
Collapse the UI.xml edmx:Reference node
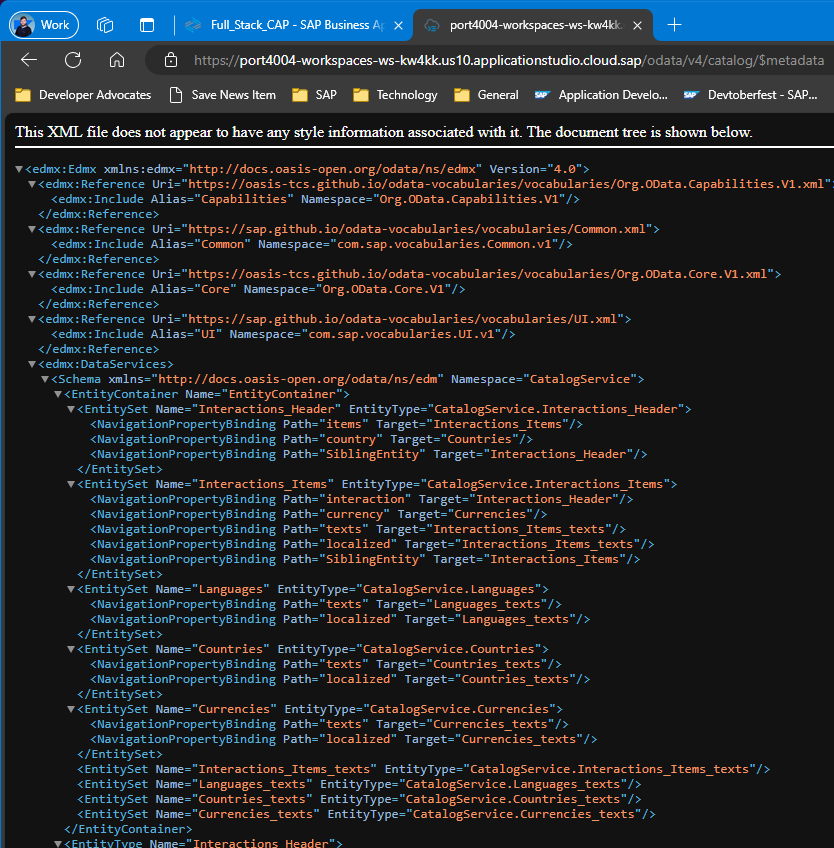(32, 319)
